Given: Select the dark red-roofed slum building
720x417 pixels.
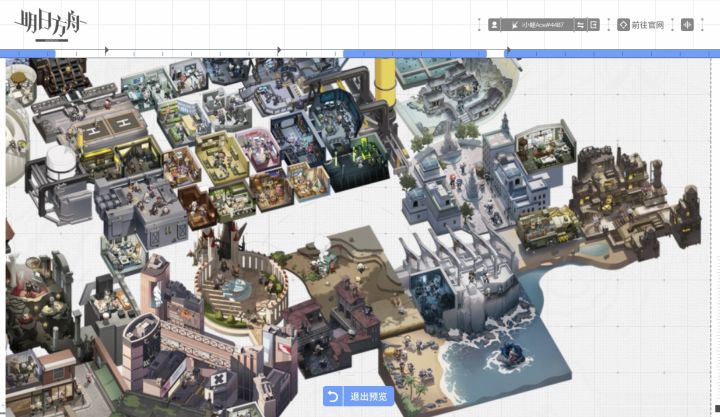Looking at the screenshot, I should click(x=338, y=326).
